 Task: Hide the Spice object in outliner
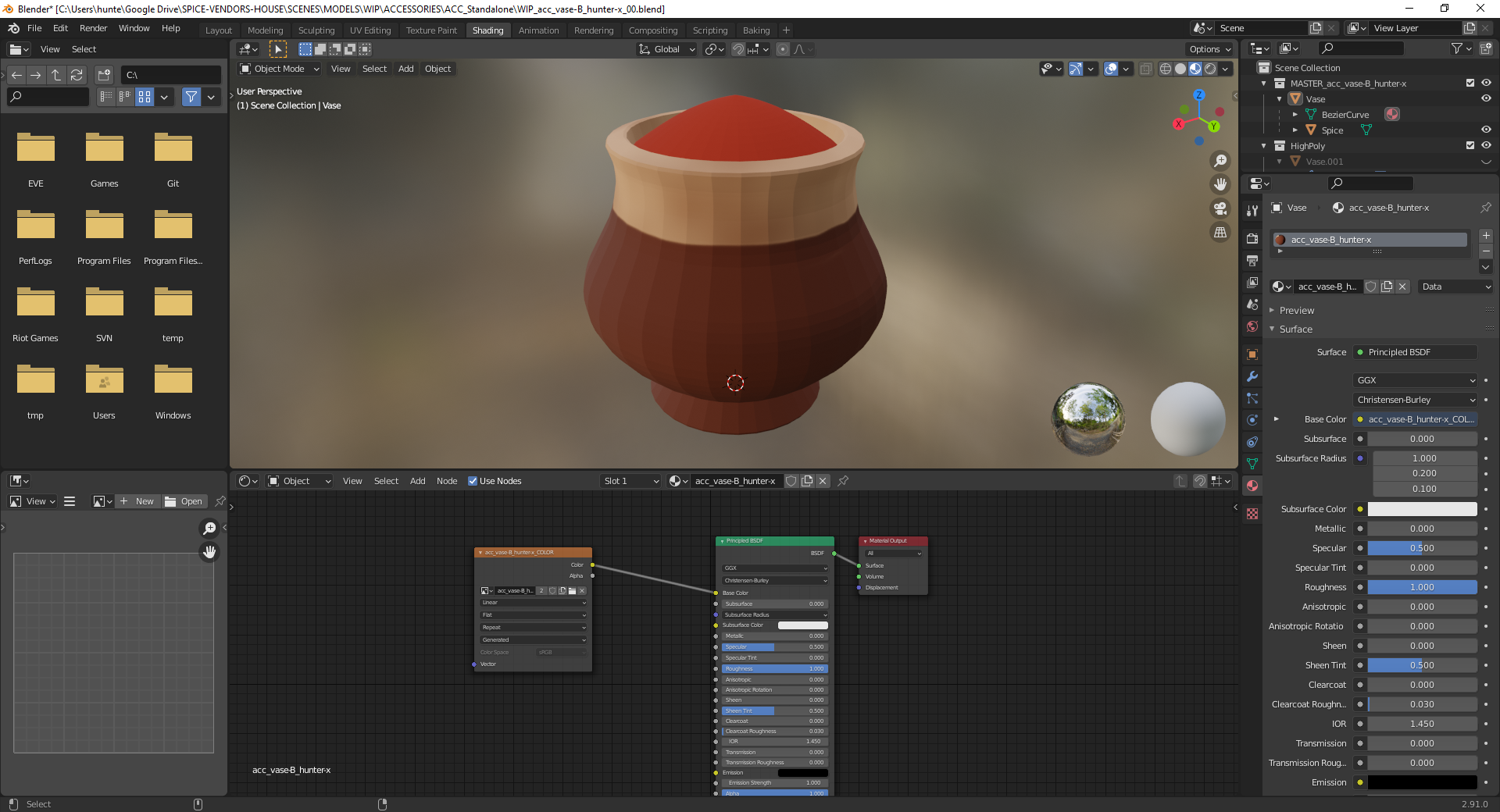[x=1486, y=130]
